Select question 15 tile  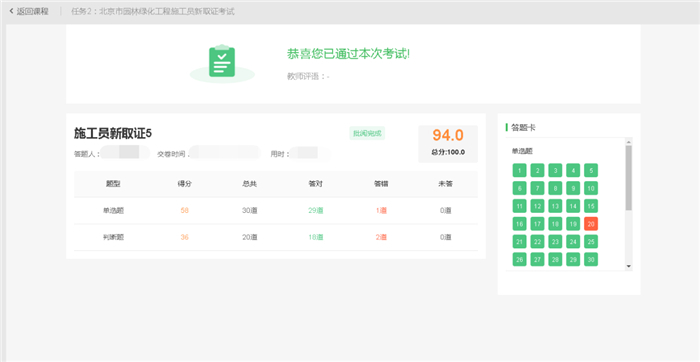(591, 206)
